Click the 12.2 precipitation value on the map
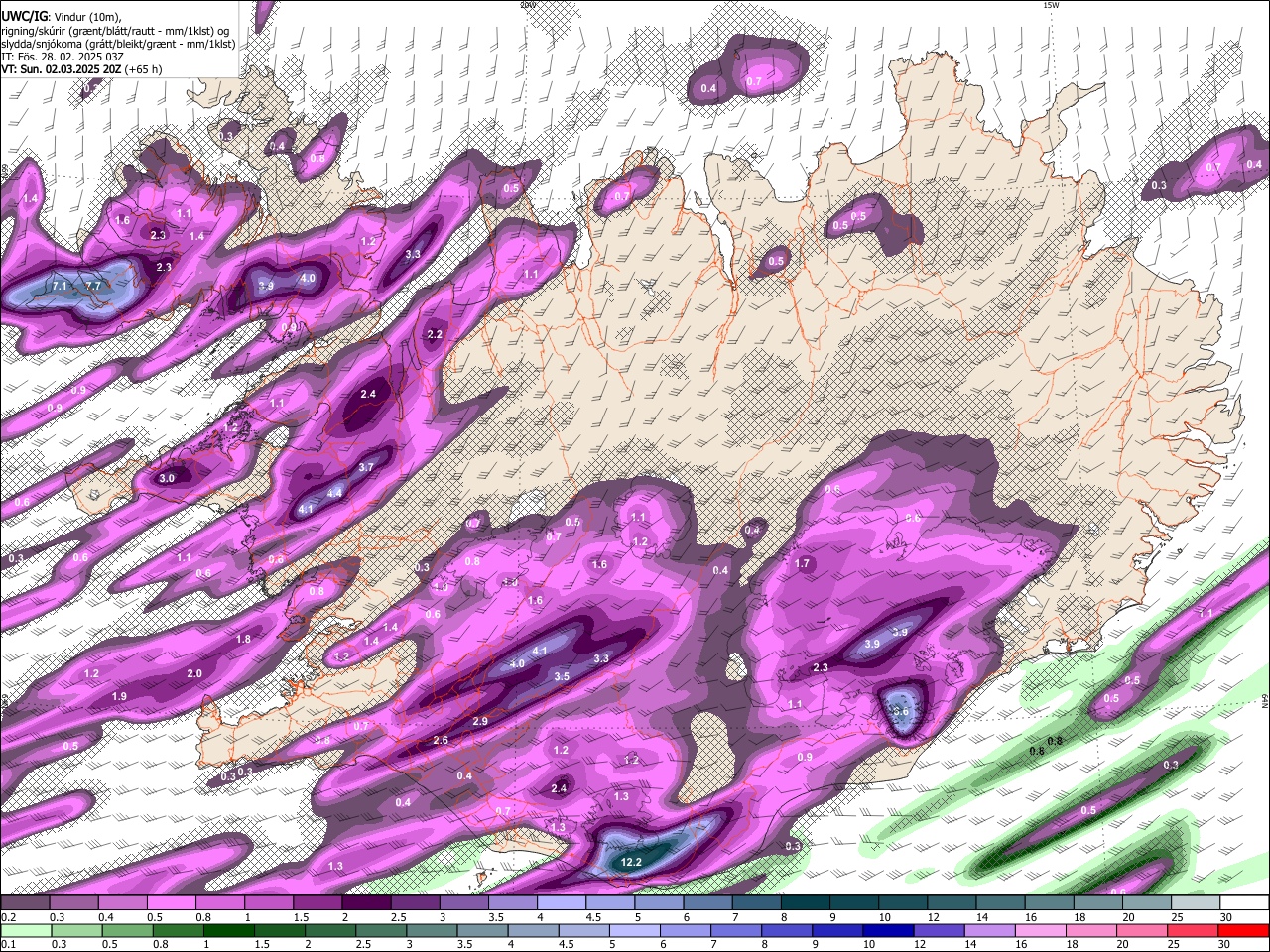The image size is (1270, 952). click(631, 863)
